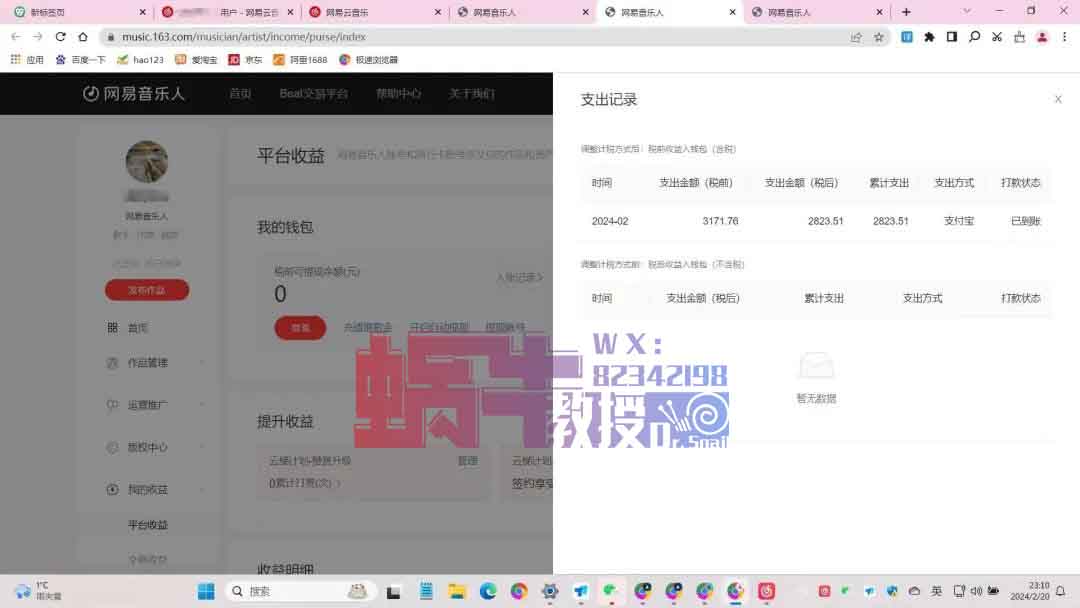Click the Windows taskbar search box
This screenshot has height=608, width=1080.
(x=300, y=591)
